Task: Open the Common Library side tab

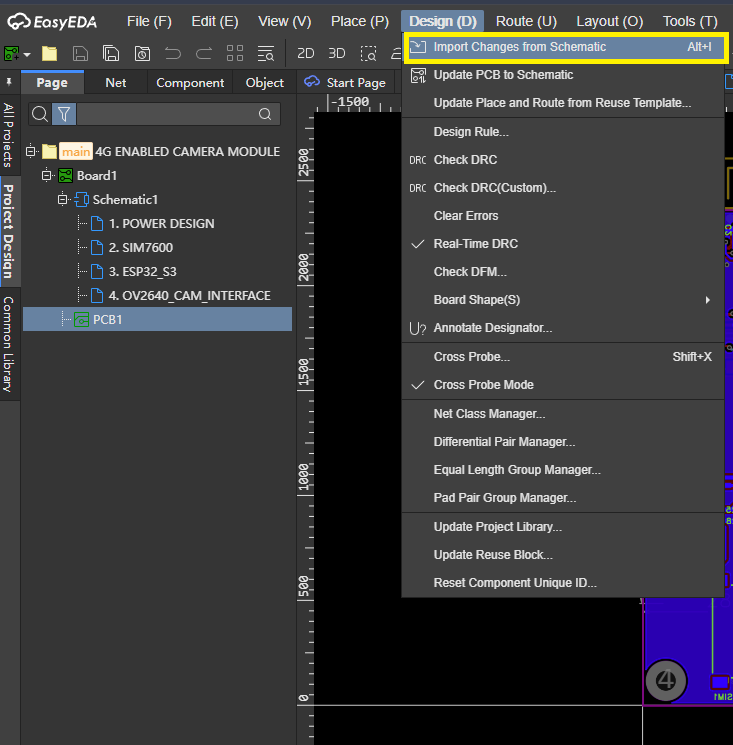Action: pos(9,344)
